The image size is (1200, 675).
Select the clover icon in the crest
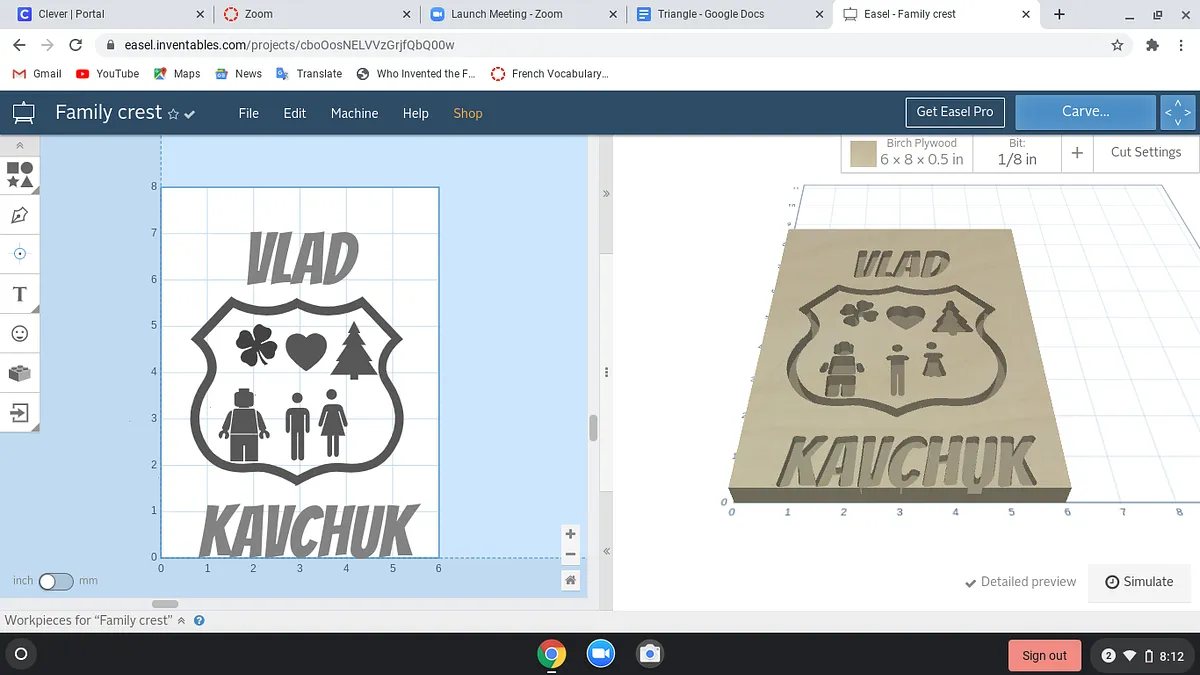257,346
